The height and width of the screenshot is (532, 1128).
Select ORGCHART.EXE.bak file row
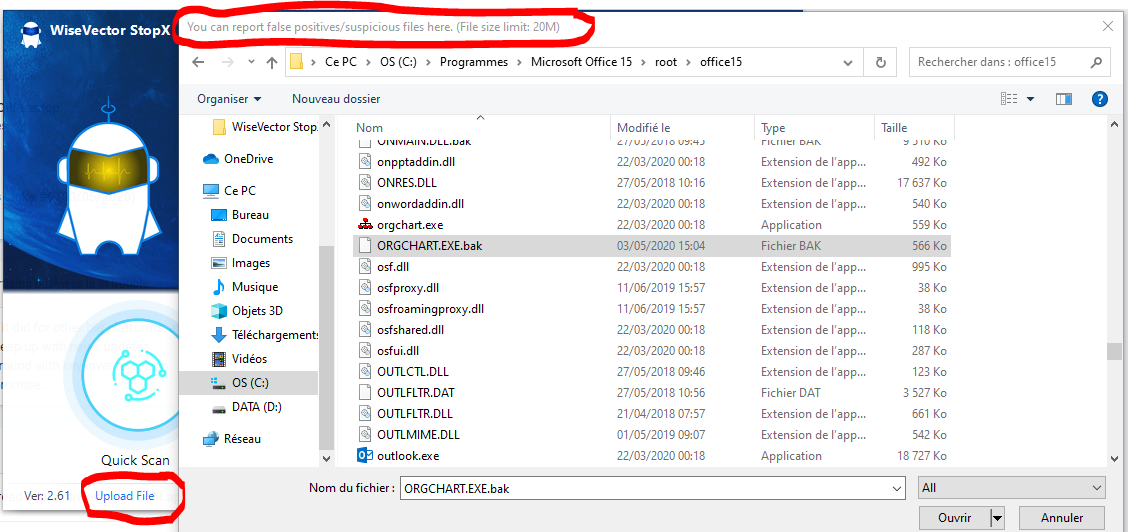(652, 246)
